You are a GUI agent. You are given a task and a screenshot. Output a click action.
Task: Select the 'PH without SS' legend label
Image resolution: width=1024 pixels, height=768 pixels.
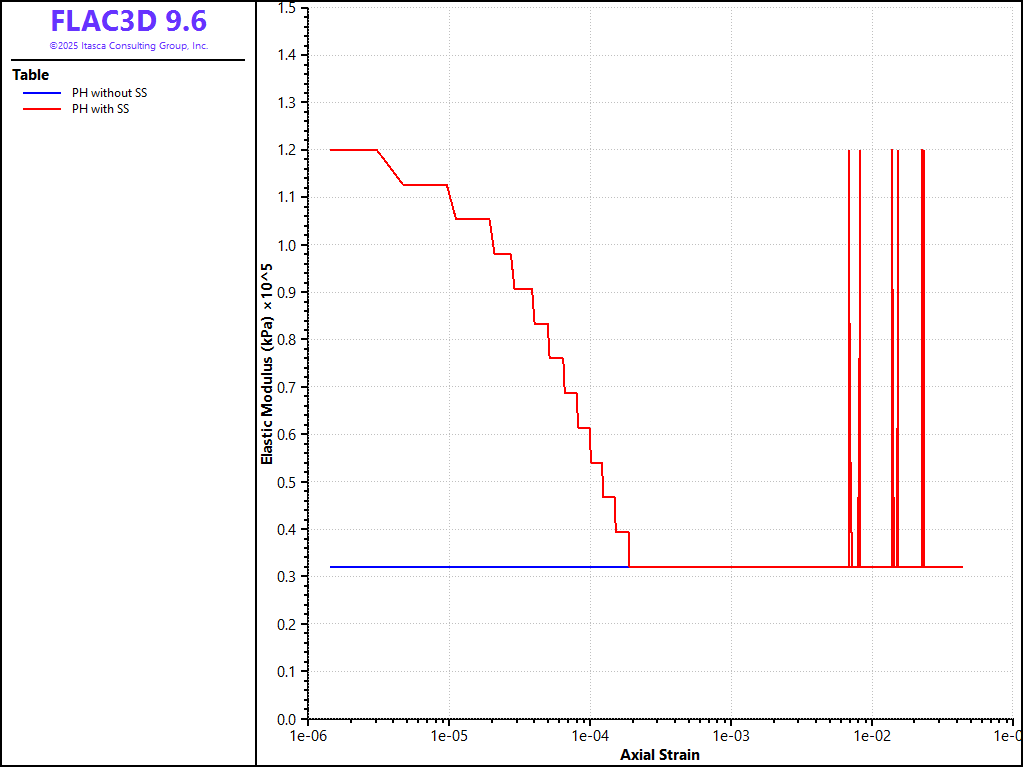tap(109, 93)
